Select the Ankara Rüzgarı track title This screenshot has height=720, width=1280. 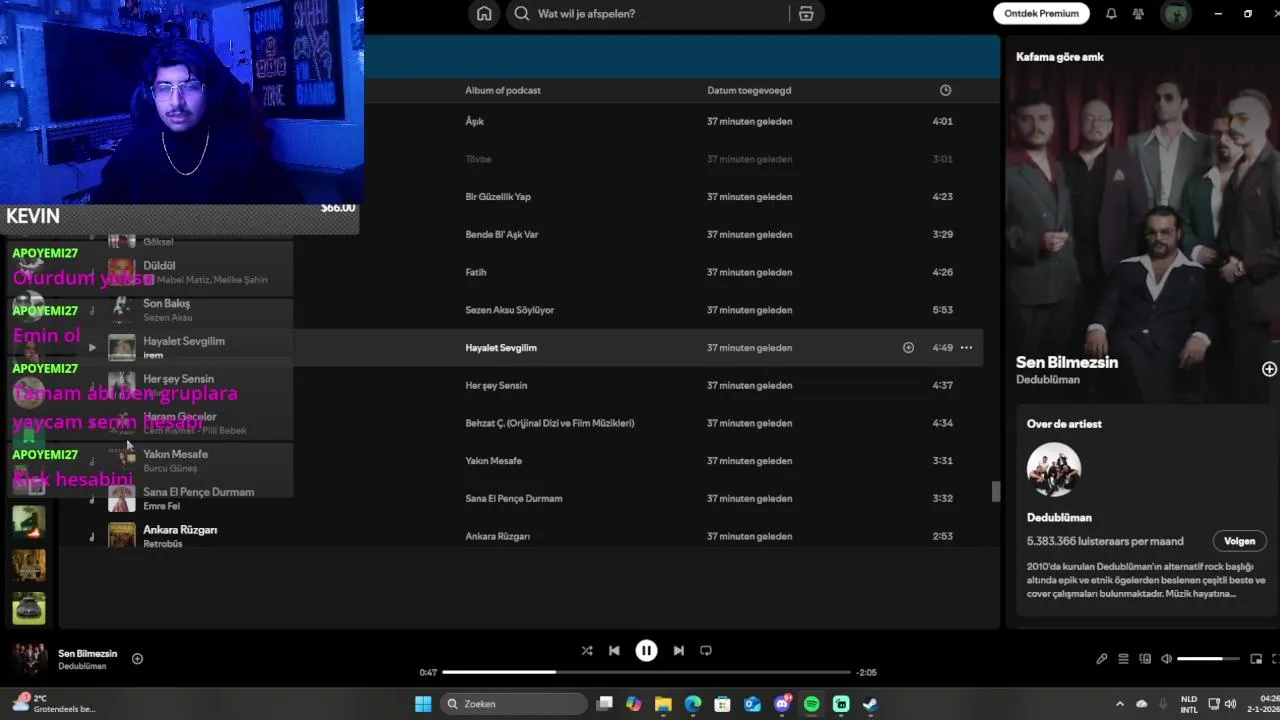[x=180, y=530]
